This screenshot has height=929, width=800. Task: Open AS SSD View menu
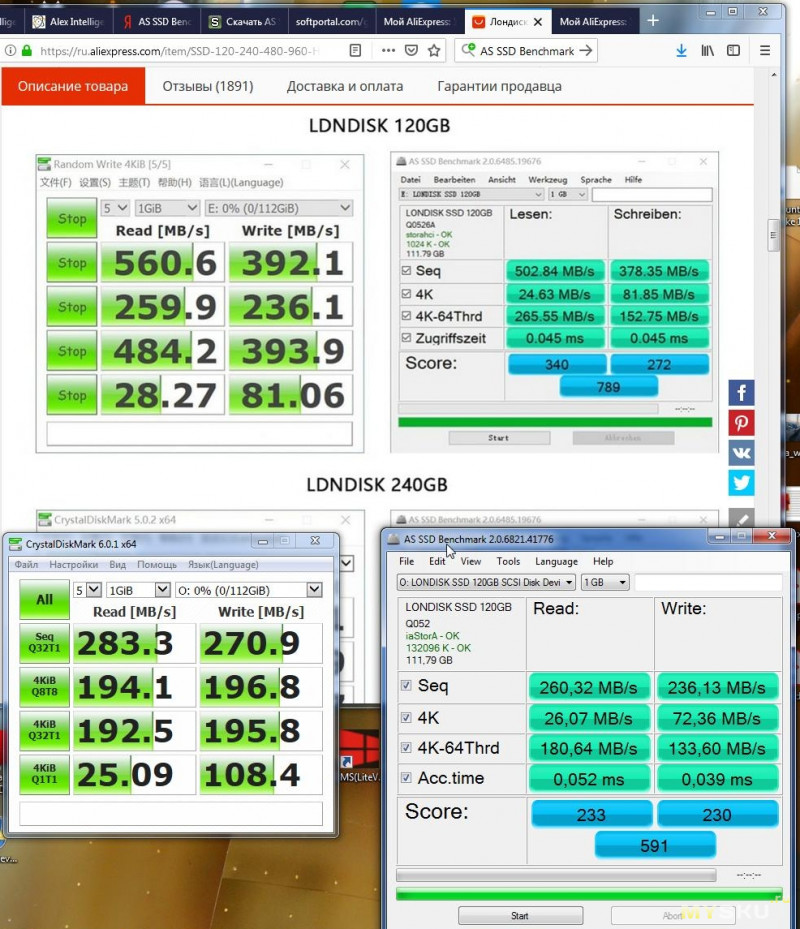[471, 561]
